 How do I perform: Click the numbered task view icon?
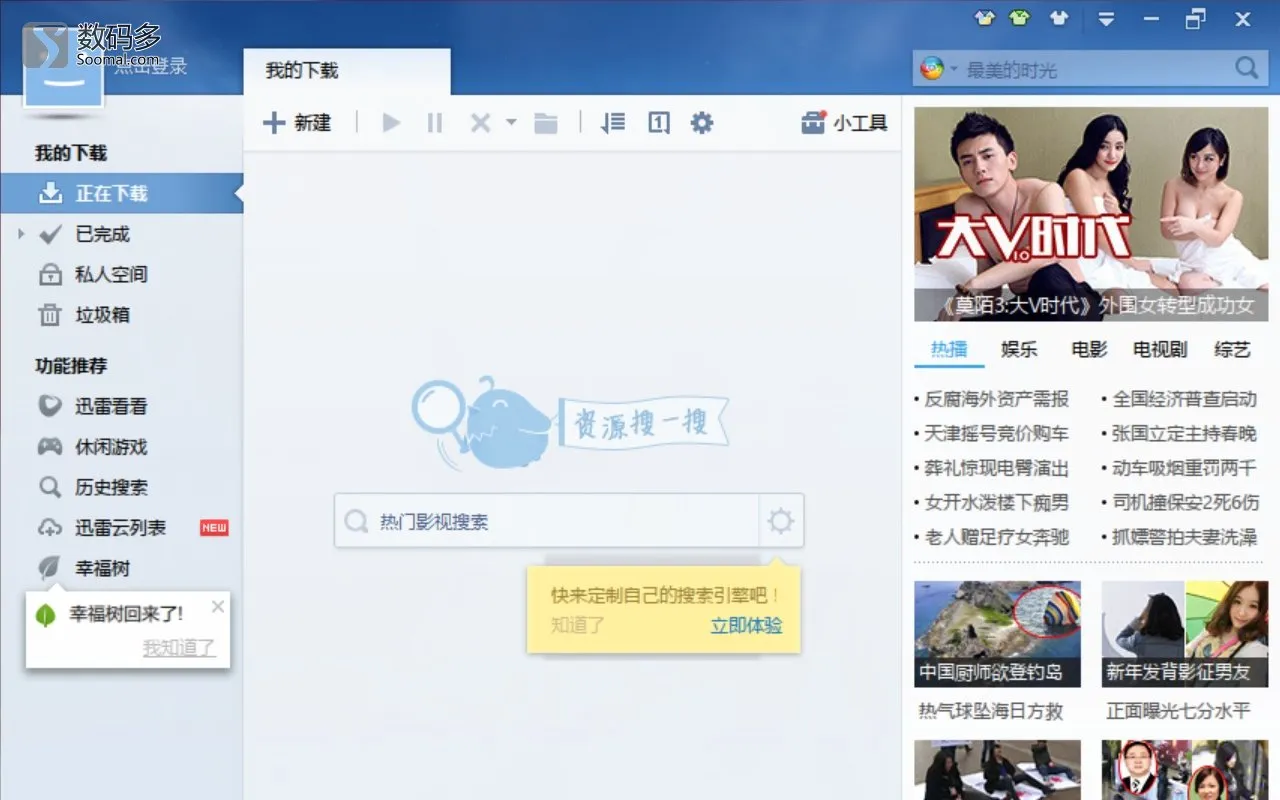pyautogui.click(x=658, y=123)
